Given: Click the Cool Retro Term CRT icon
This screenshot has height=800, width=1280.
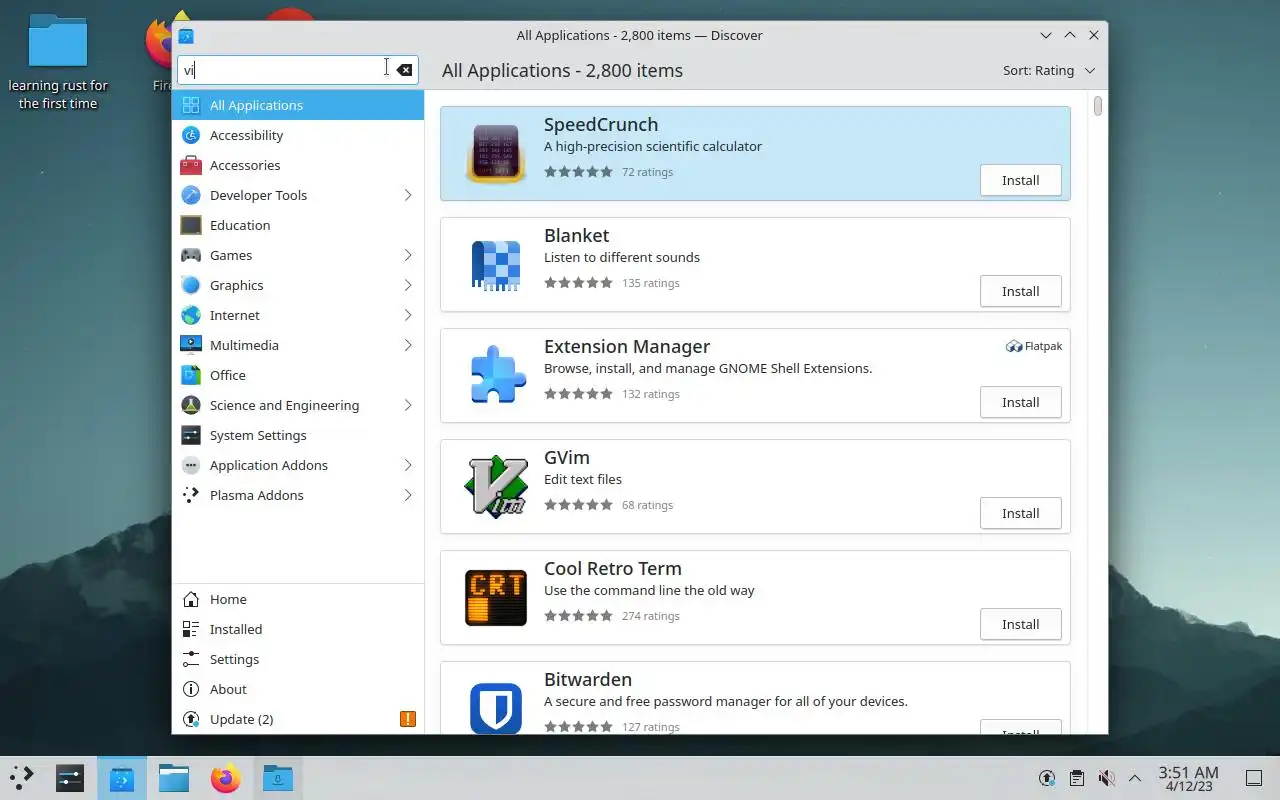Looking at the screenshot, I should (x=496, y=597).
